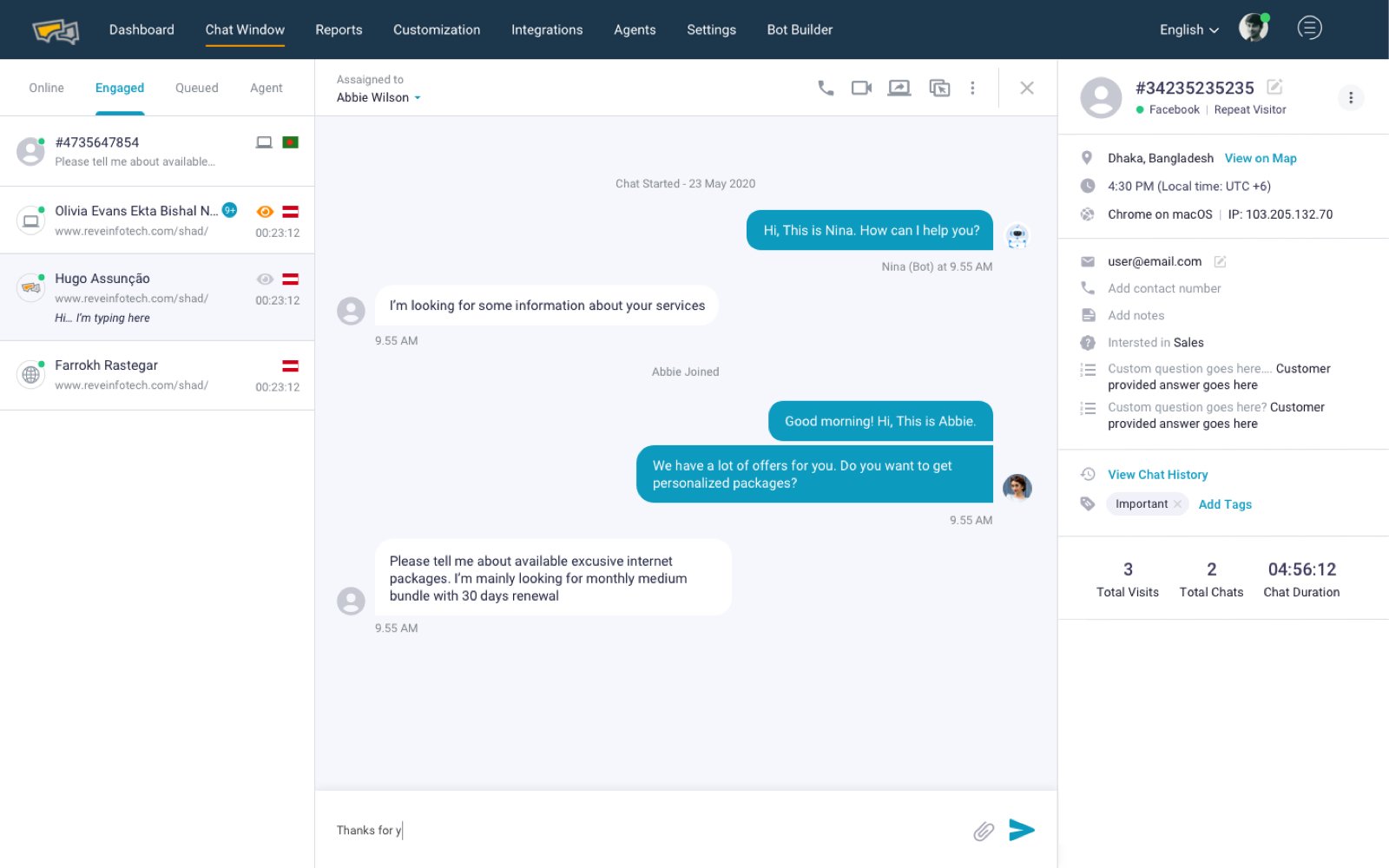1389x868 pixels.
Task: Edit the user@email.com address pencil
Action: point(1220,261)
